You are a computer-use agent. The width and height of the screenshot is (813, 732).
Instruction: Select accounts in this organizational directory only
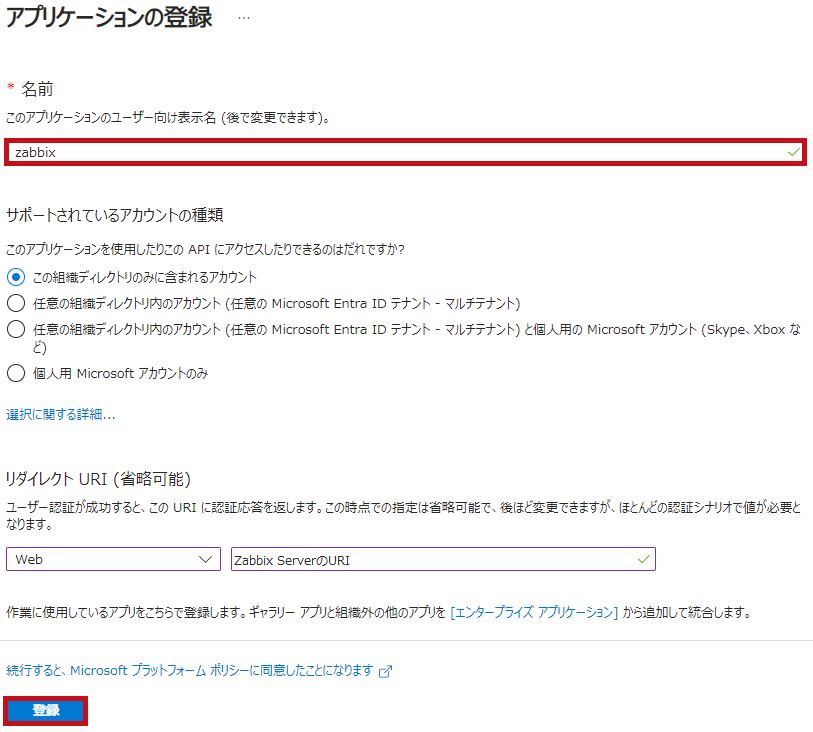tap(16, 277)
